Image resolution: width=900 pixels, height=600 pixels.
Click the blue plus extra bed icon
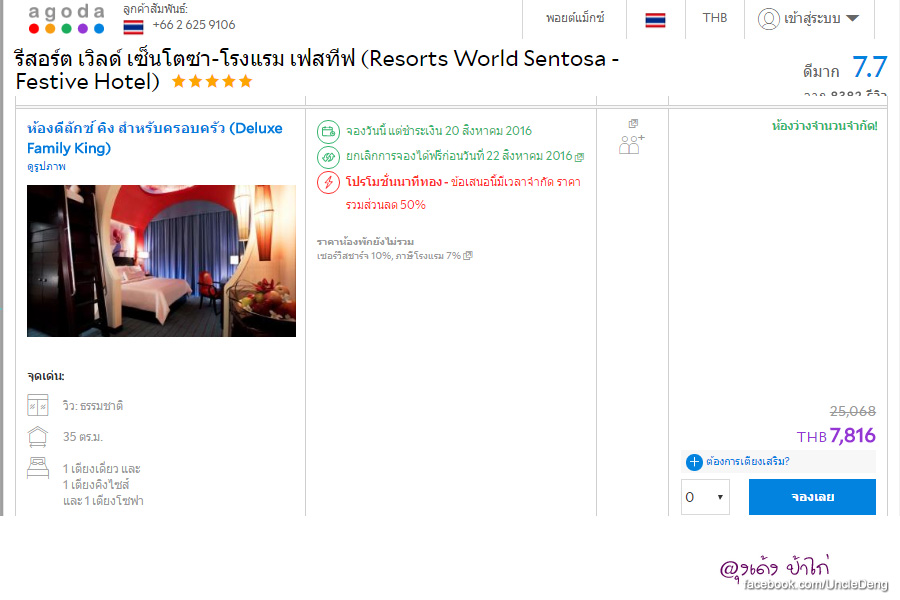click(x=694, y=462)
